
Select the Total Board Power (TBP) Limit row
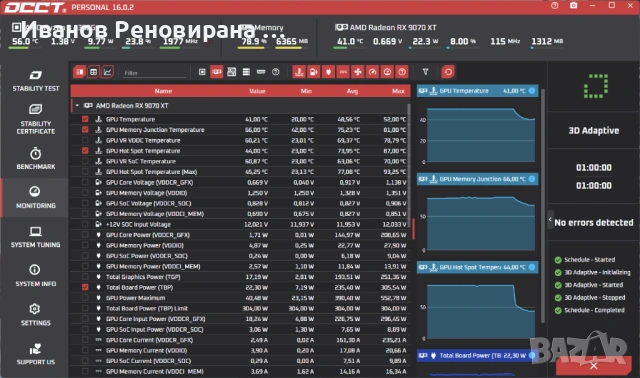pyautogui.click(x=241, y=308)
